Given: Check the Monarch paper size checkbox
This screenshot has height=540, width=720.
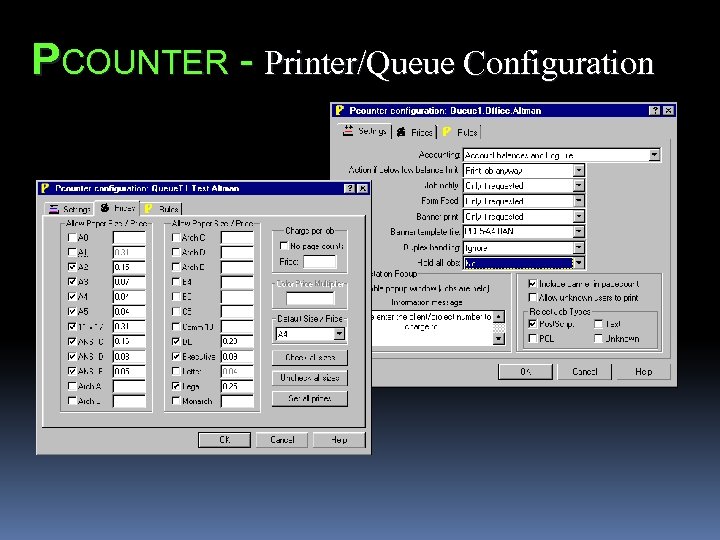Looking at the screenshot, I should pyautogui.click(x=176, y=401).
